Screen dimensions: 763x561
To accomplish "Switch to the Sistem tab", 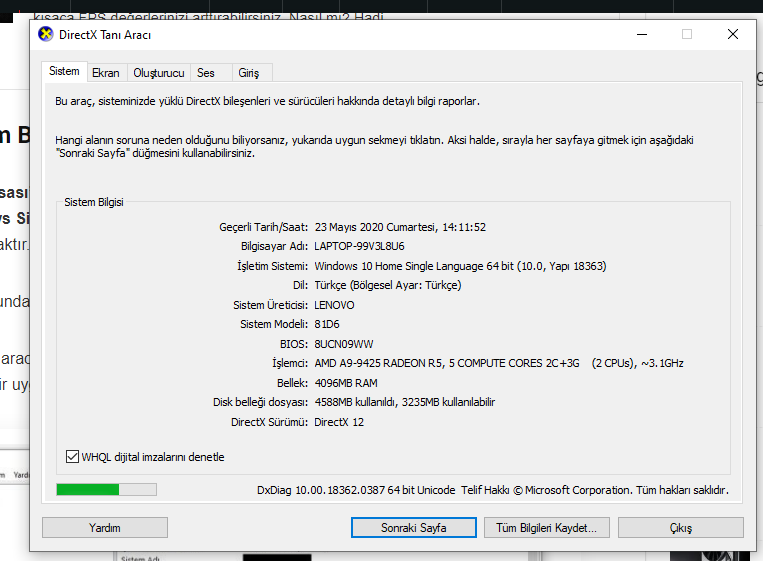I will 64,72.
